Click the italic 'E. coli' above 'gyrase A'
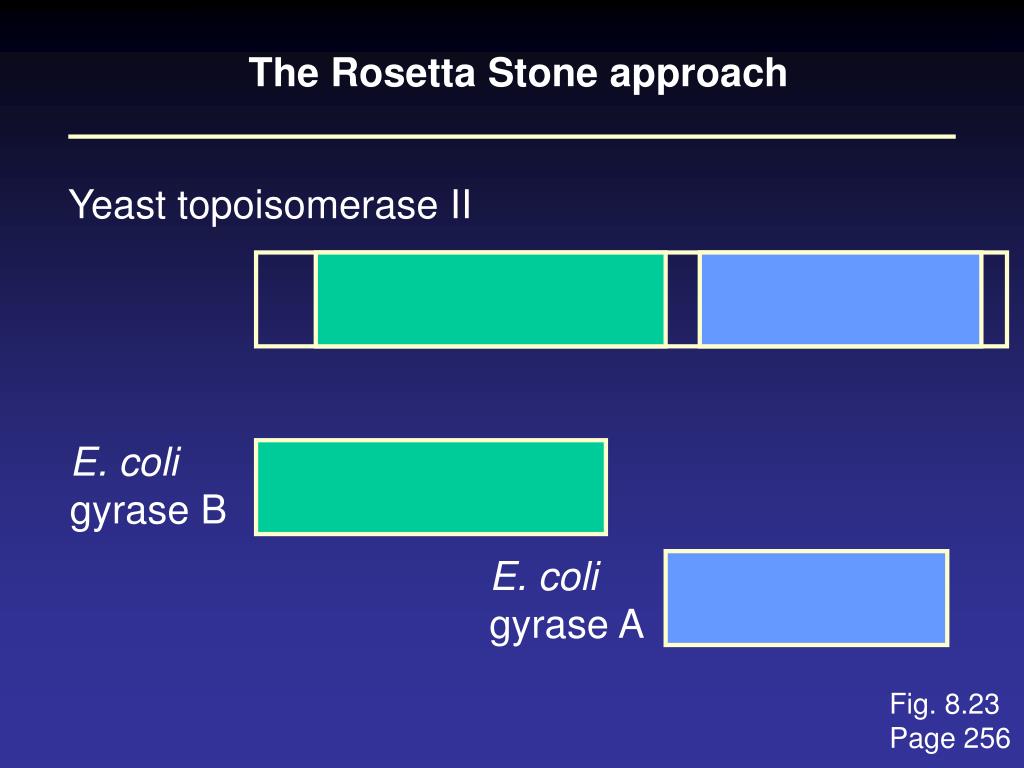 (545, 577)
